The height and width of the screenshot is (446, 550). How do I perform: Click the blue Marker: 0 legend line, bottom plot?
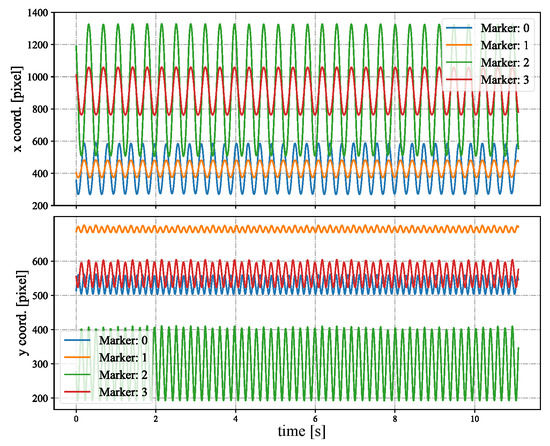click(78, 340)
